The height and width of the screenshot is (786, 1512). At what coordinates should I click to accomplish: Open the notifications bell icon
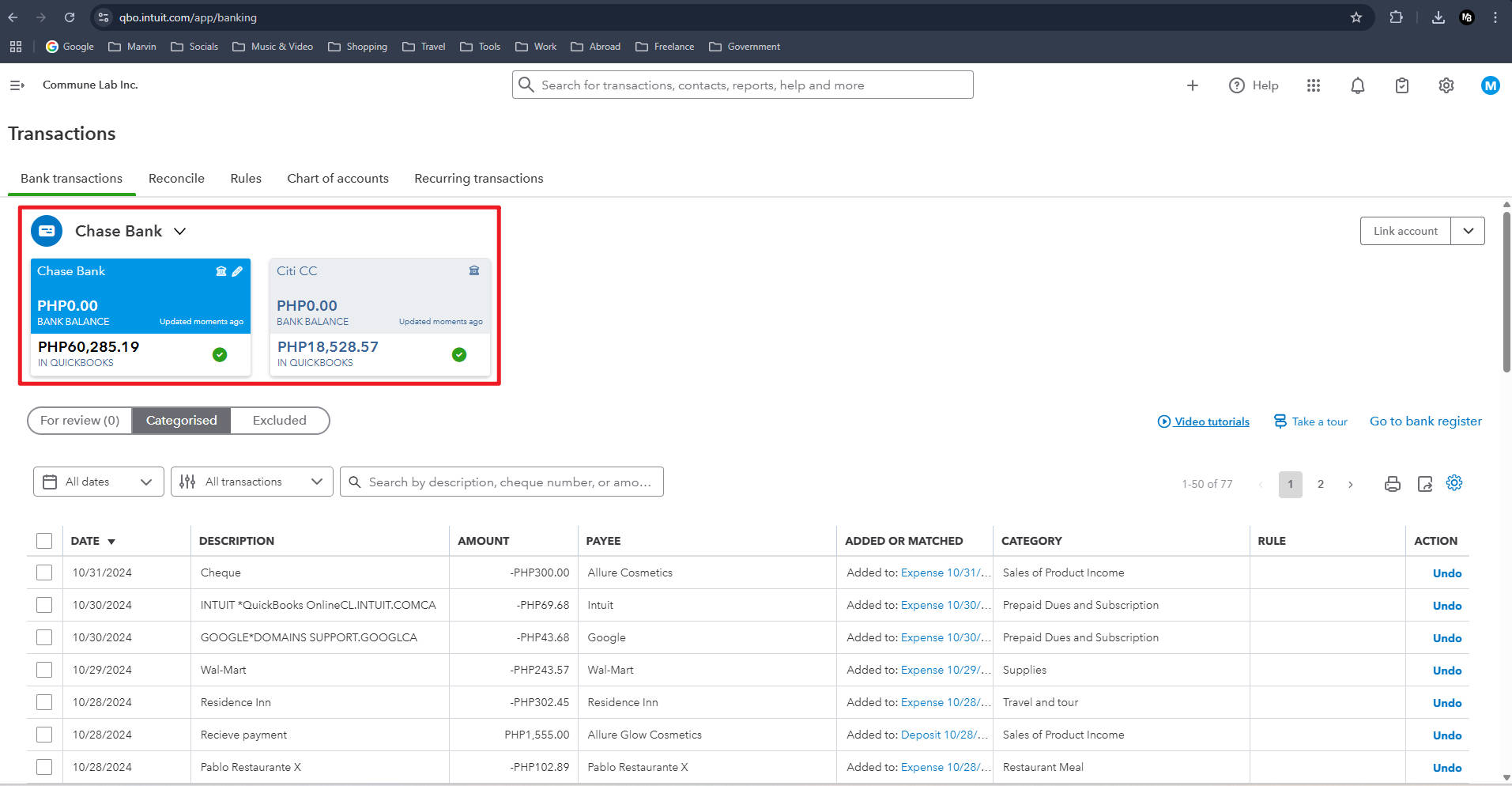tap(1358, 85)
